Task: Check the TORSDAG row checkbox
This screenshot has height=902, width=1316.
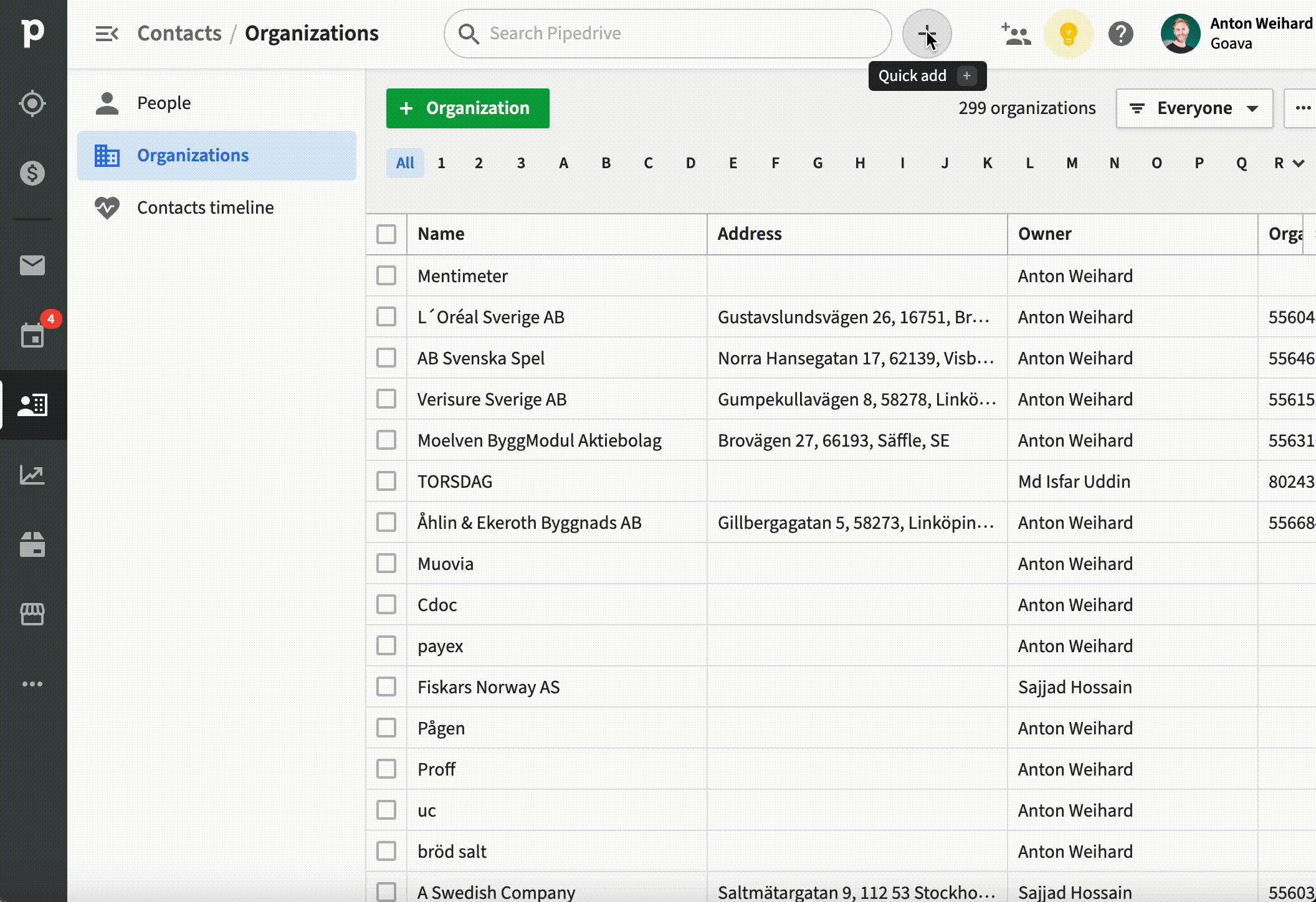Action: pos(386,481)
